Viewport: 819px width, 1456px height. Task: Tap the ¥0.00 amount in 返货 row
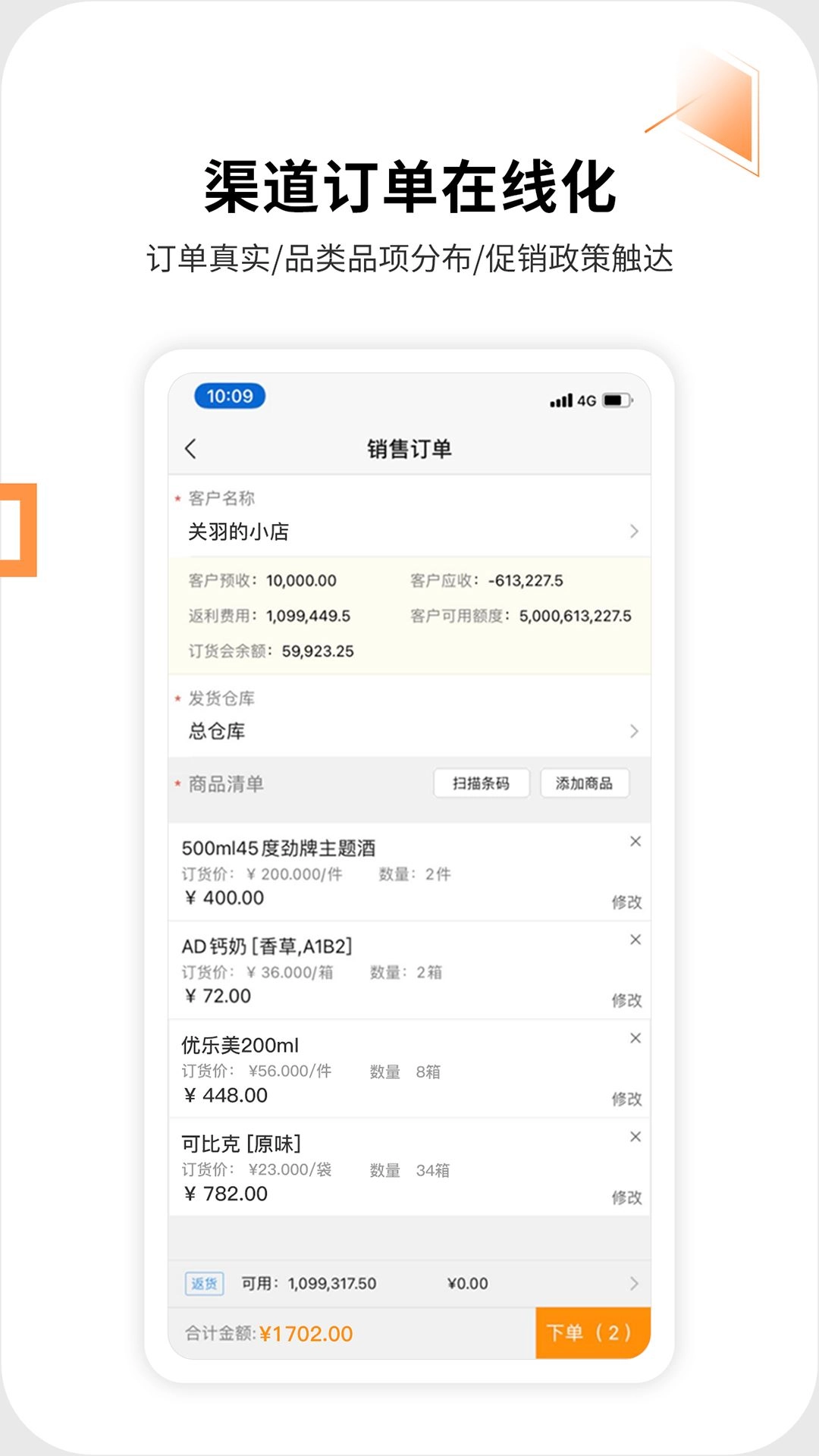click(468, 1284)
